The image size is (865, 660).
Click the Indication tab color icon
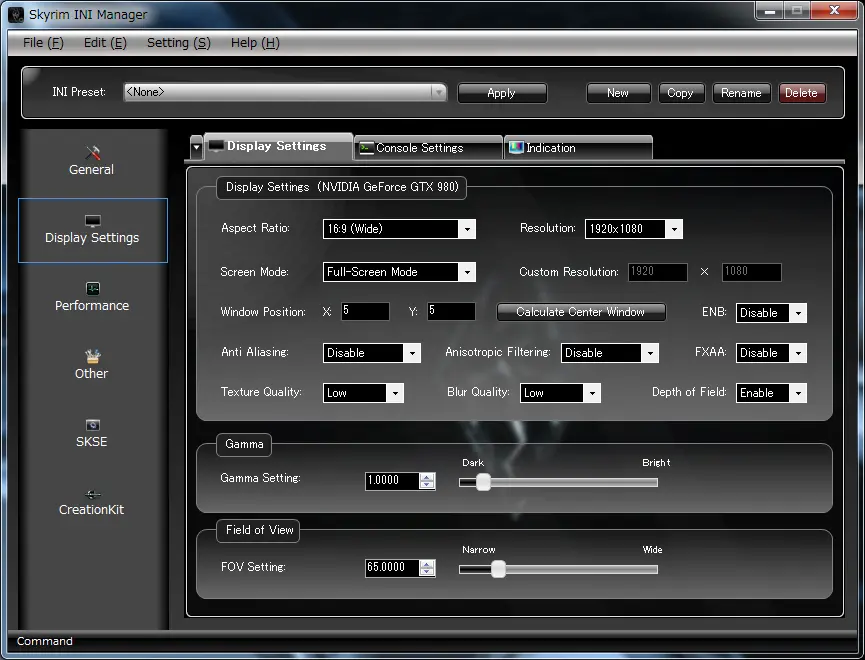516,147
